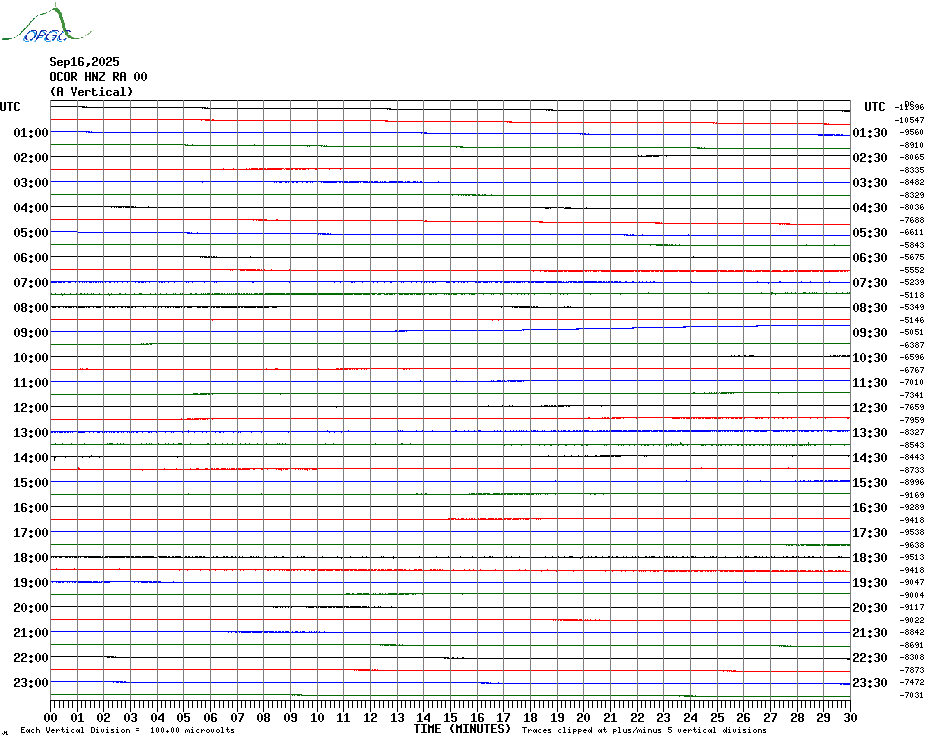Select the date text Sep16,2025

tap(84, 62)
